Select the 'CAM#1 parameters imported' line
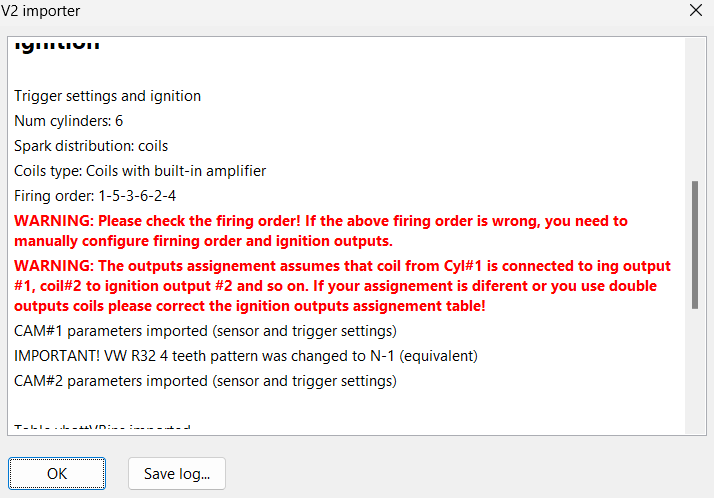Image resolution: width=714 pixels, height=498 pixels. click(x=205, y=331)
